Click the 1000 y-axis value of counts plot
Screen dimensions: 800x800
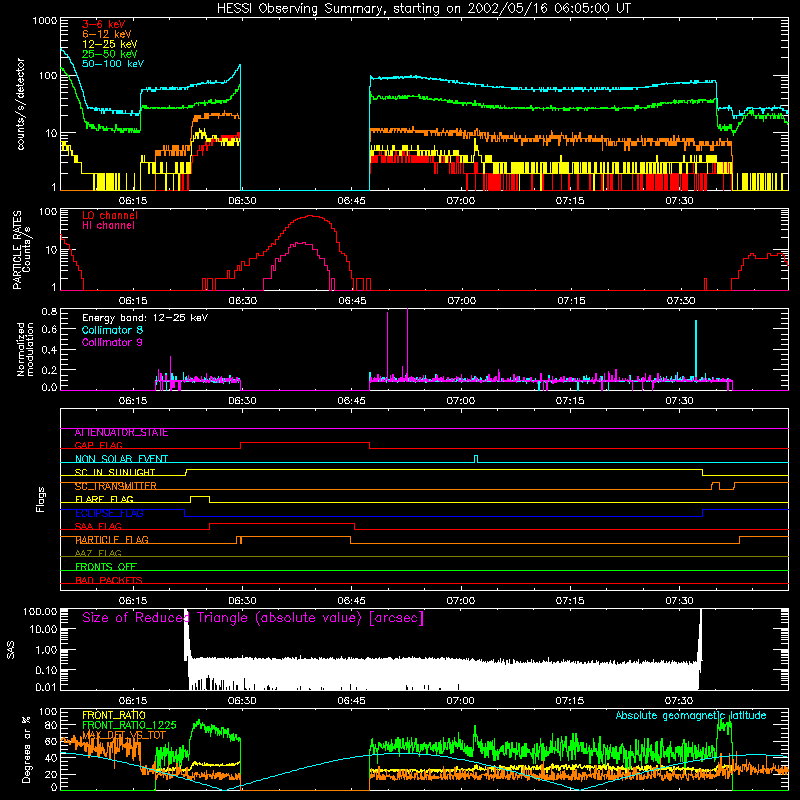pyautogui.click(x=44, y=21)
